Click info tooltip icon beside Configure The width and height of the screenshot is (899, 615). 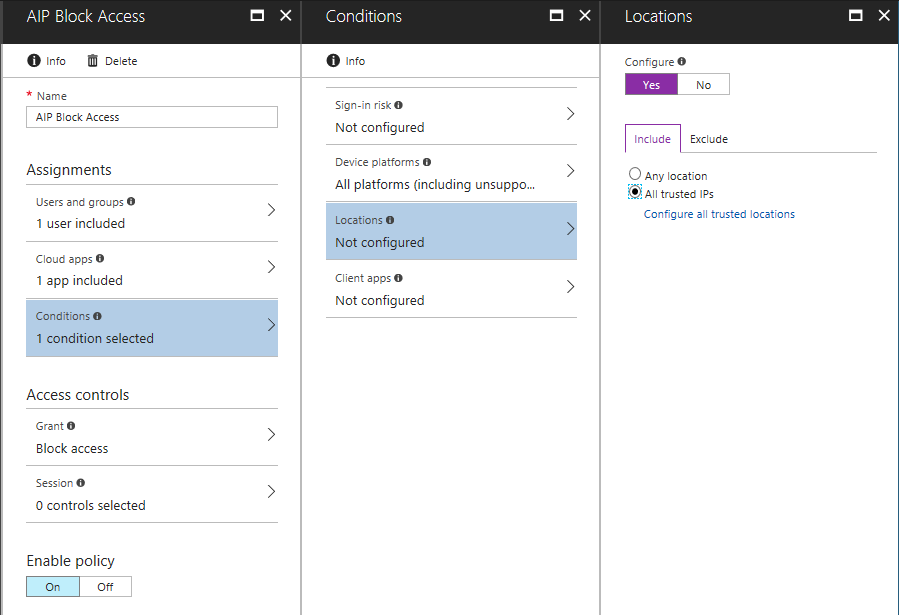coord(682,61)
